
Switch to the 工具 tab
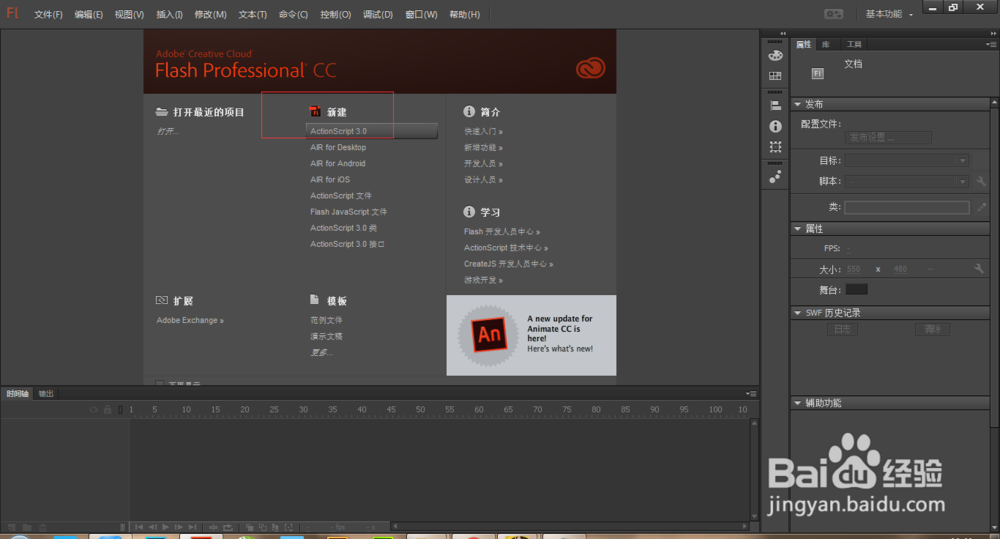(854, 44)
